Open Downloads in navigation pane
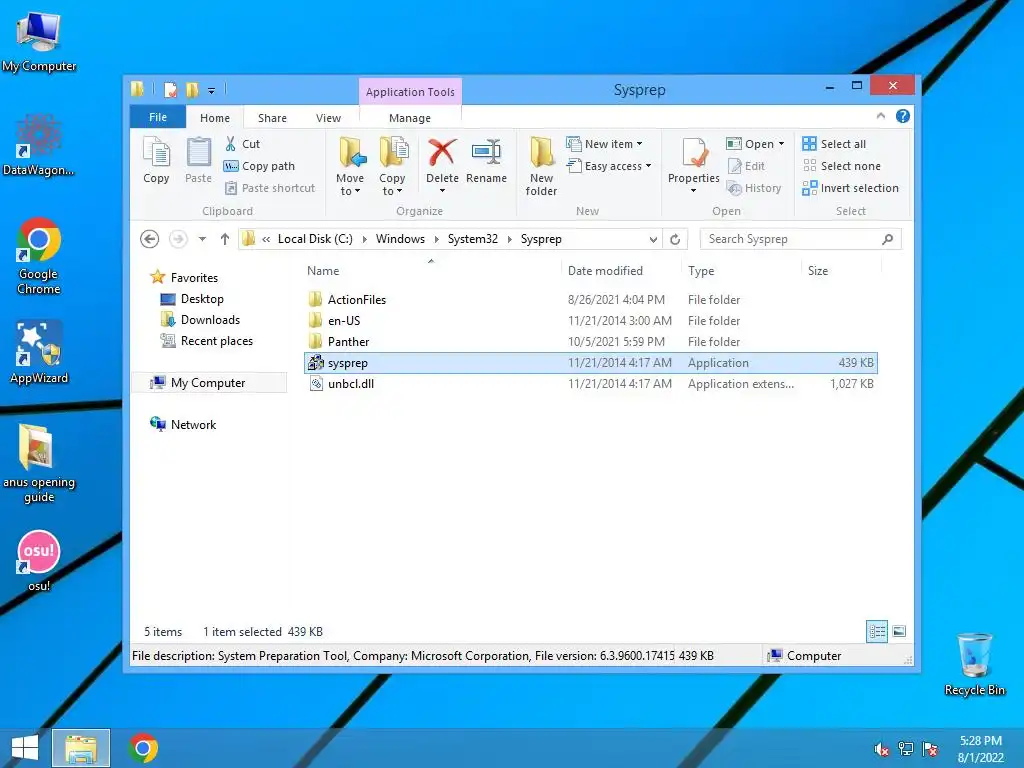 pos(210,320)
